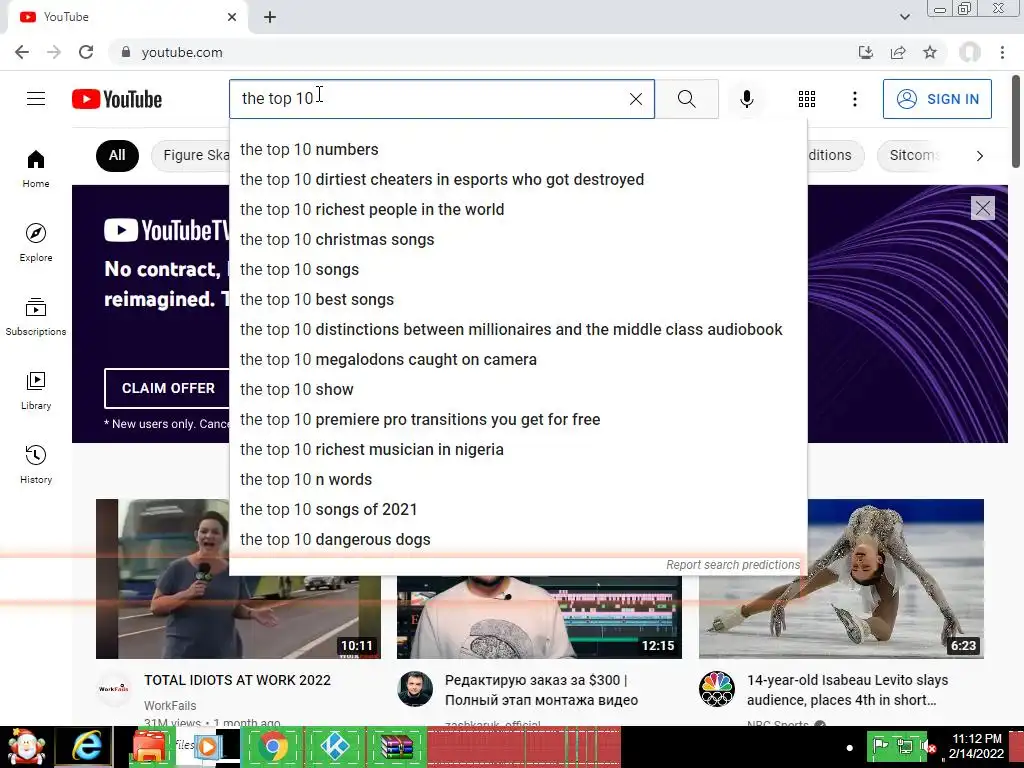Screen dimensions: 1024x768
Task: Open TOTAL IDIOTS AT WORK 2022 title
Action: pyautogui.click(x=238, y=680)
